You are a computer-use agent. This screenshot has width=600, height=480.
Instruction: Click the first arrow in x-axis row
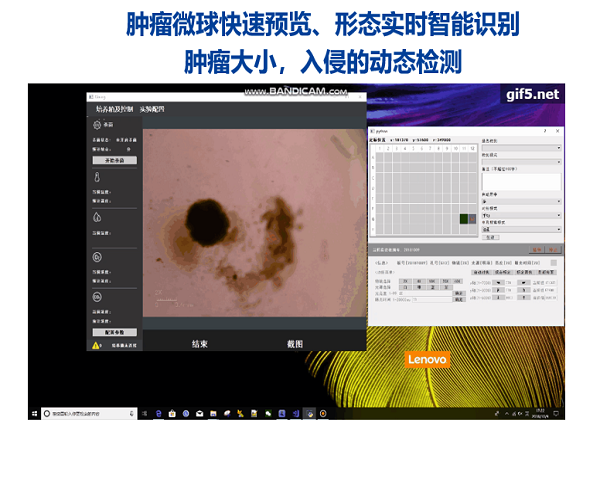click(498, 282)
